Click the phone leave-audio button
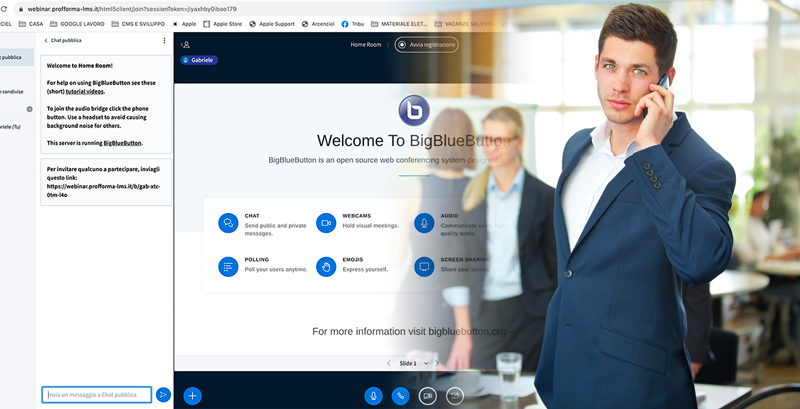 pyautogui.click(x=401, y=396)
